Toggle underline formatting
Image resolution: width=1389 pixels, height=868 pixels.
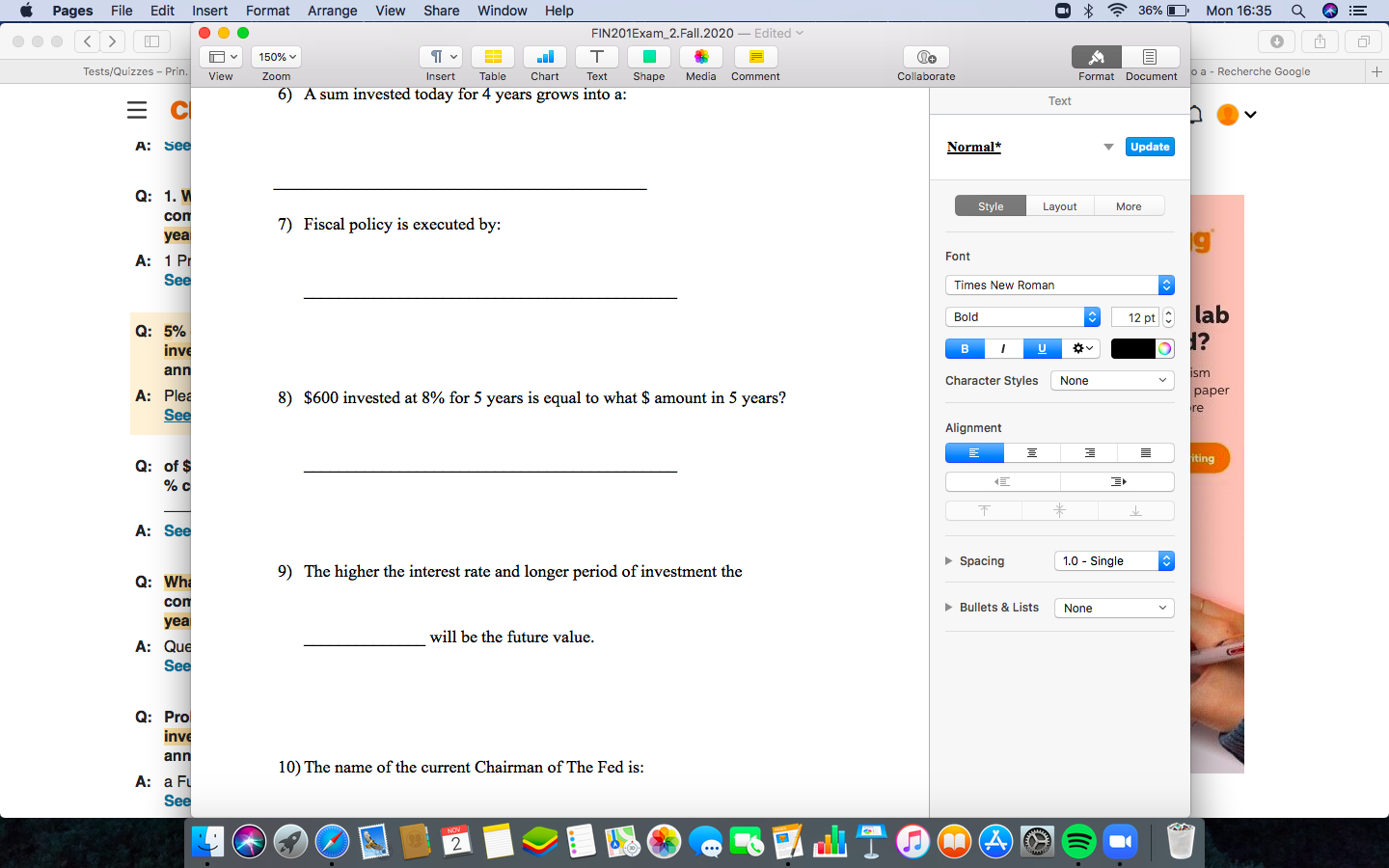[1042, 348]
